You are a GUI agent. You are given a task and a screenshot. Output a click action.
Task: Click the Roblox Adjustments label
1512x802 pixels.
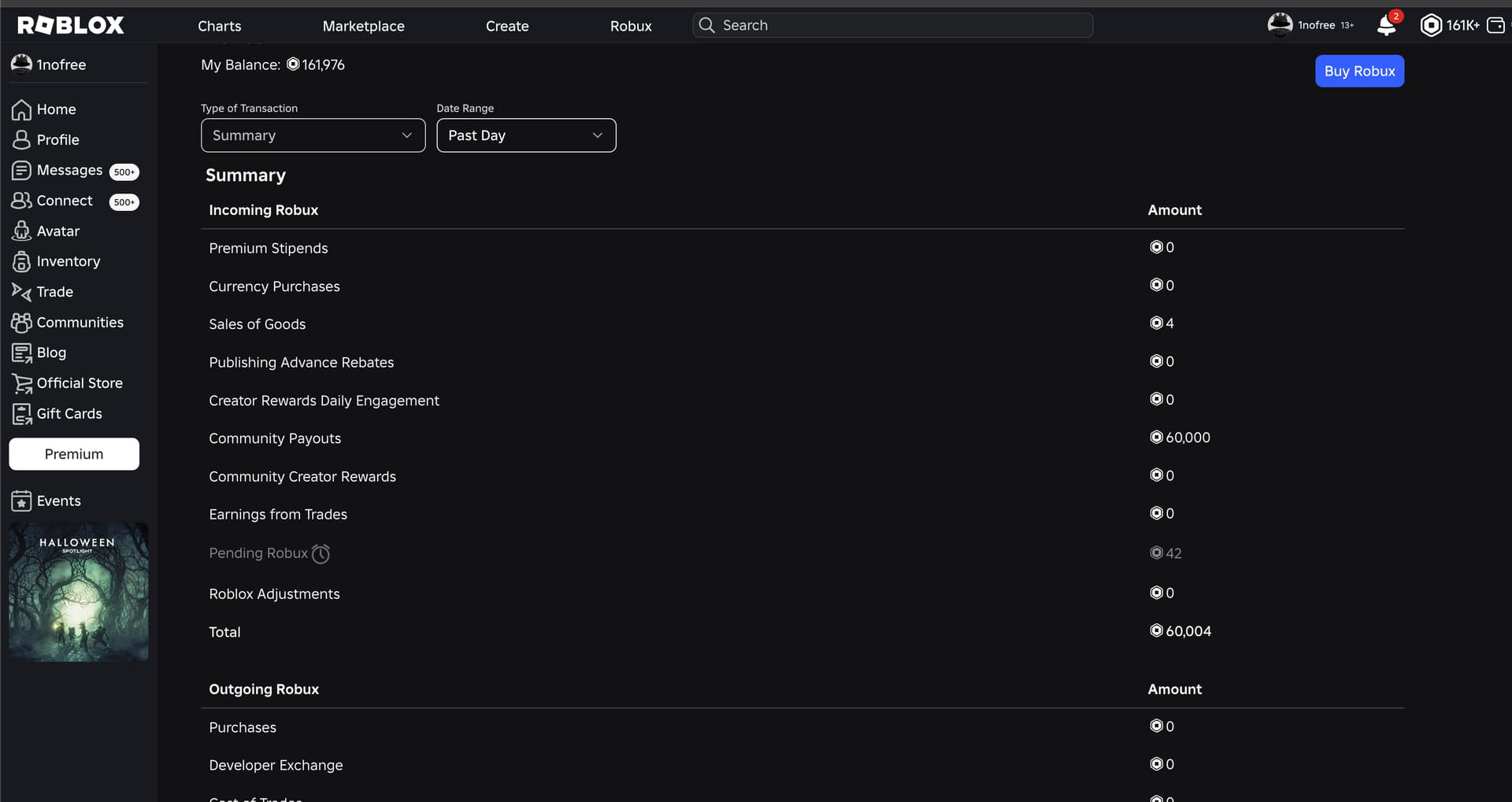(274, 594)
